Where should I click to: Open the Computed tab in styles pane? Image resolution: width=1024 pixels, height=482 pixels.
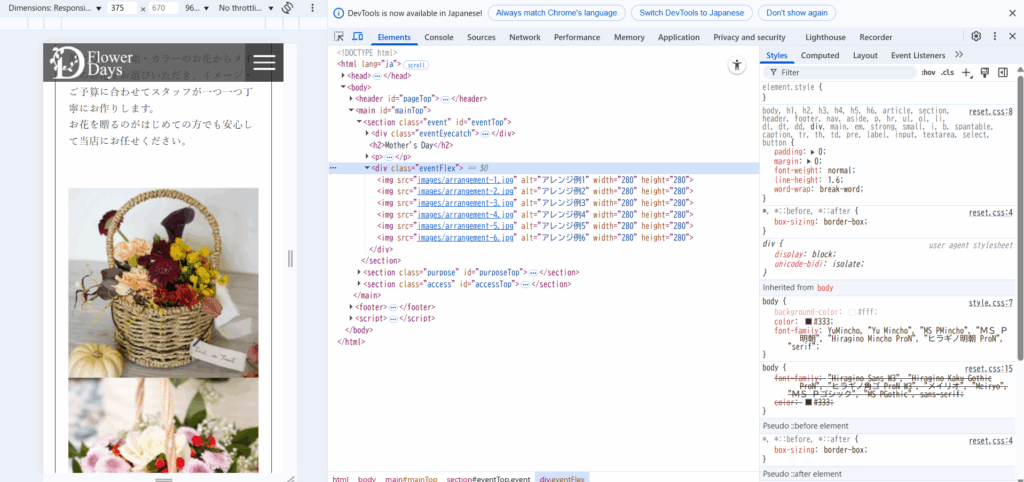click(x=820, y=55)
